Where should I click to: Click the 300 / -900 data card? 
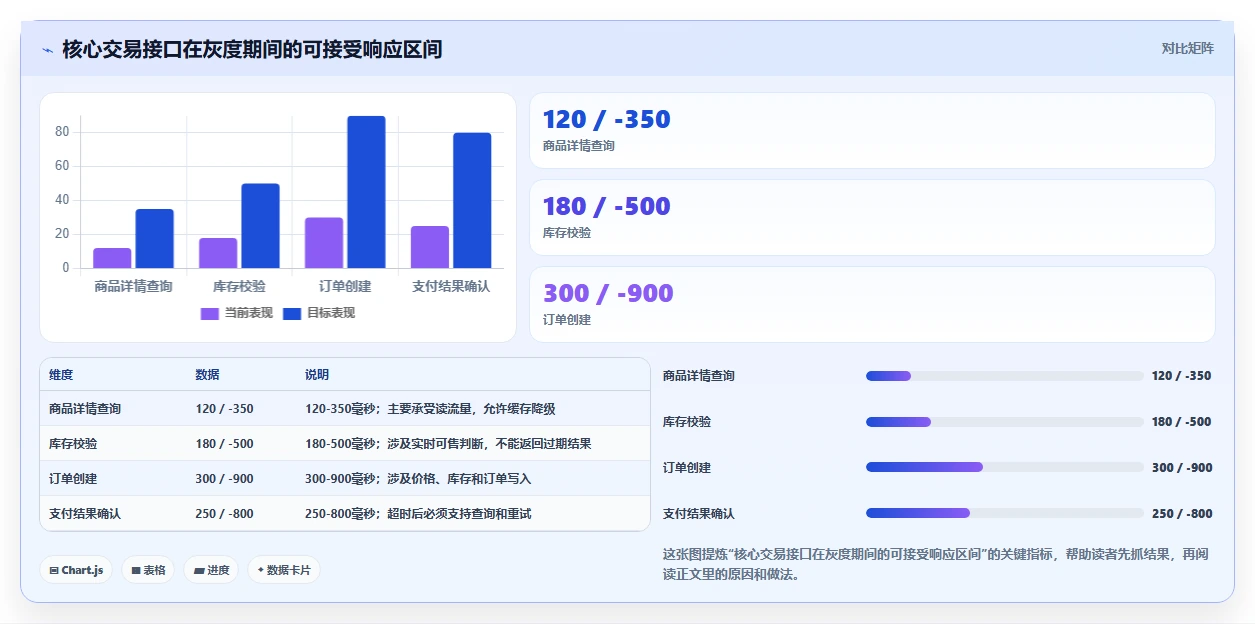point(872,305)
